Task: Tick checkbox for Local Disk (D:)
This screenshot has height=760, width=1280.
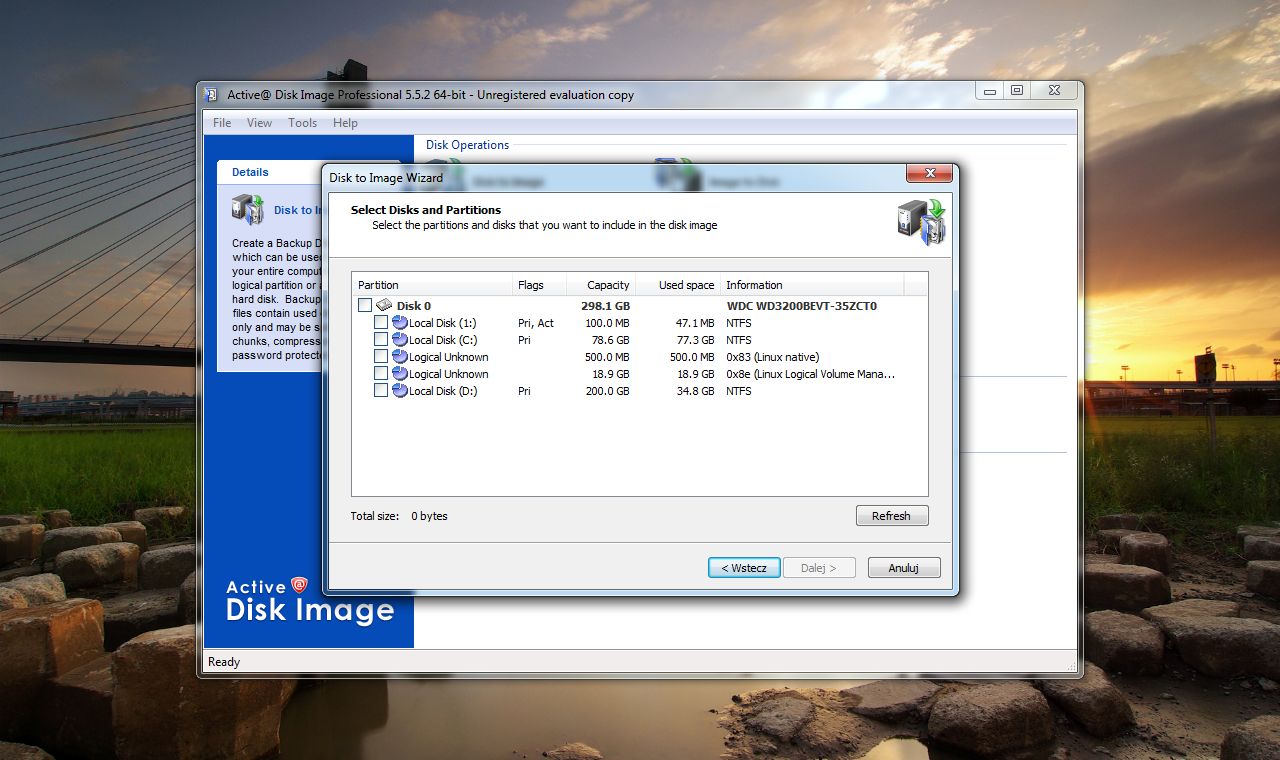Action: (x=381, y=391)
